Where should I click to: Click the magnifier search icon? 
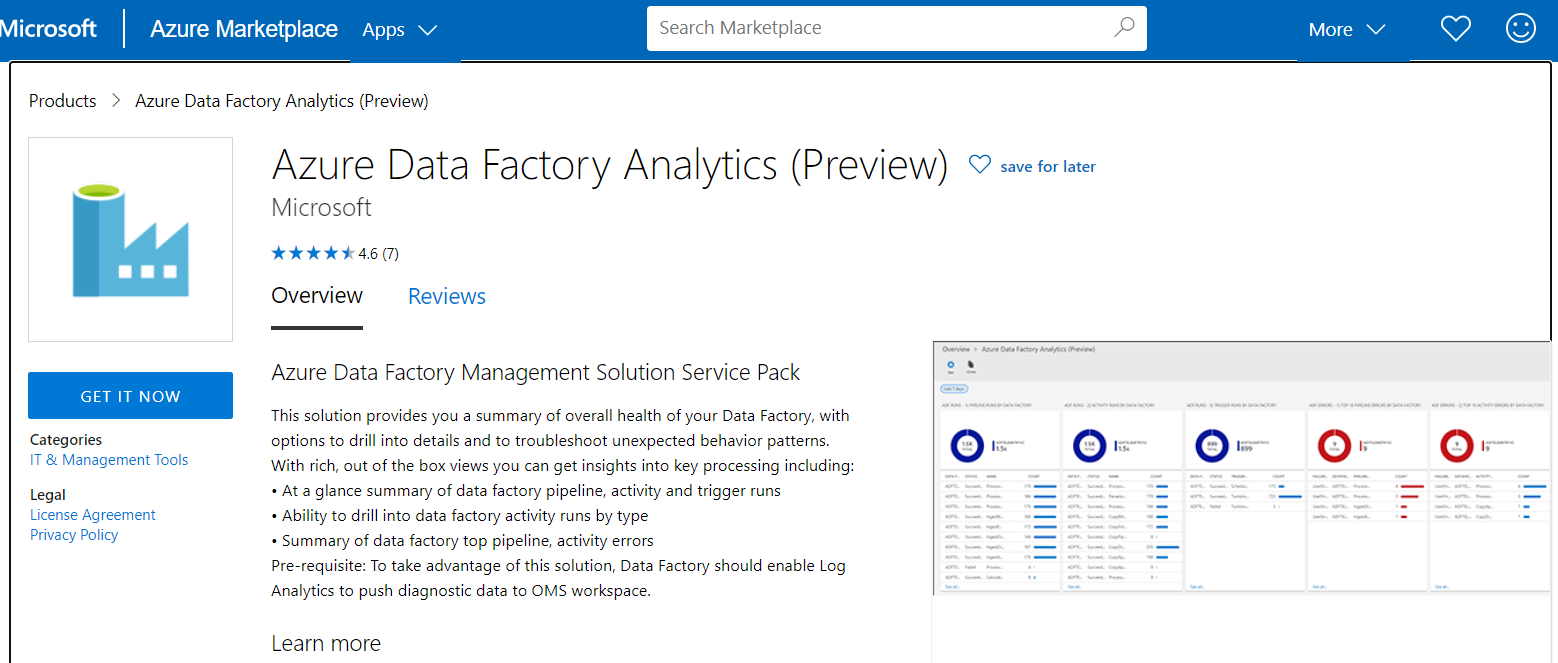[1124, 27]
